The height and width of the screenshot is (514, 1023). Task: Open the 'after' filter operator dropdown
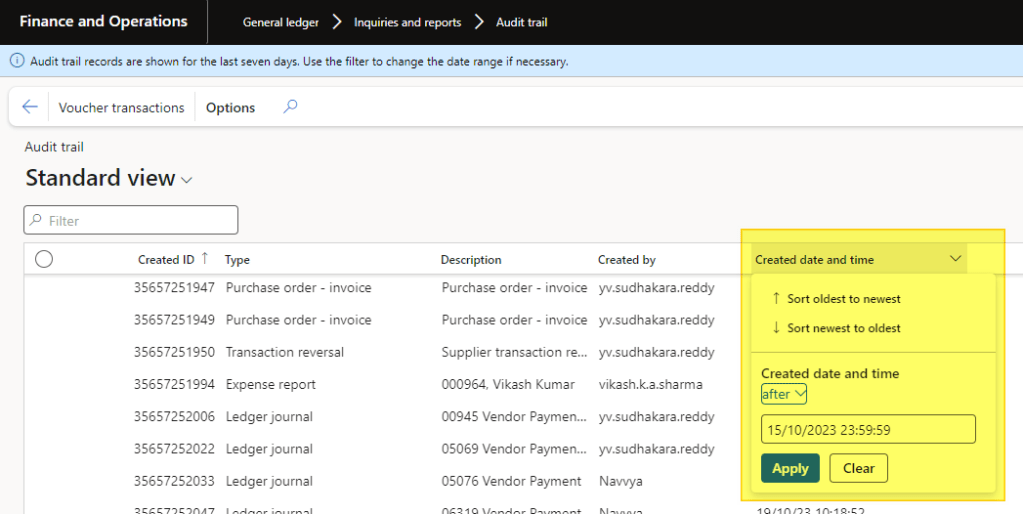coord(783,394)
